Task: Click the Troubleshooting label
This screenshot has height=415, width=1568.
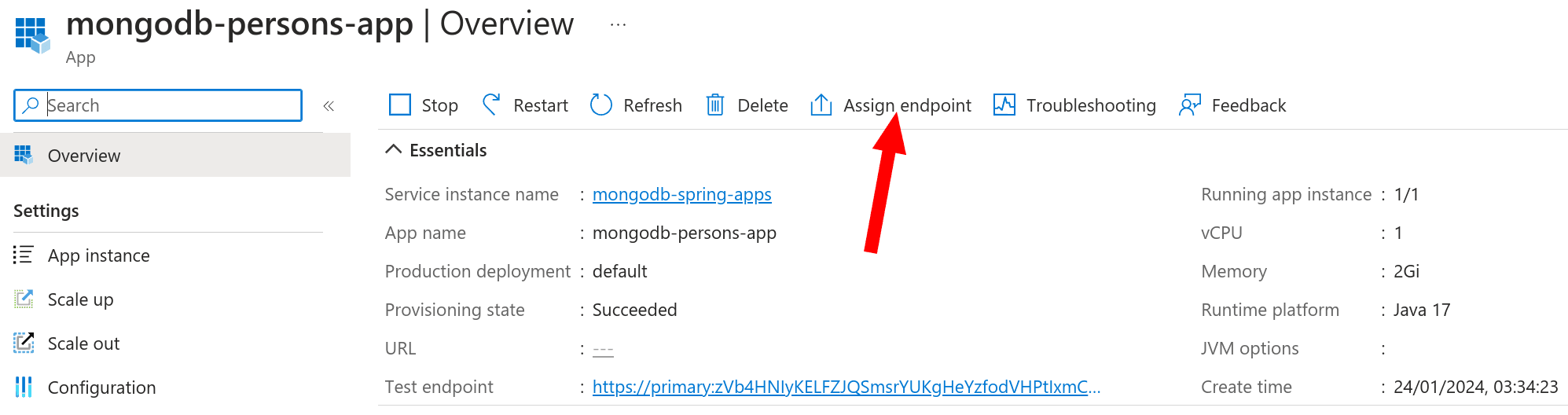Action: coord(1091,105)
